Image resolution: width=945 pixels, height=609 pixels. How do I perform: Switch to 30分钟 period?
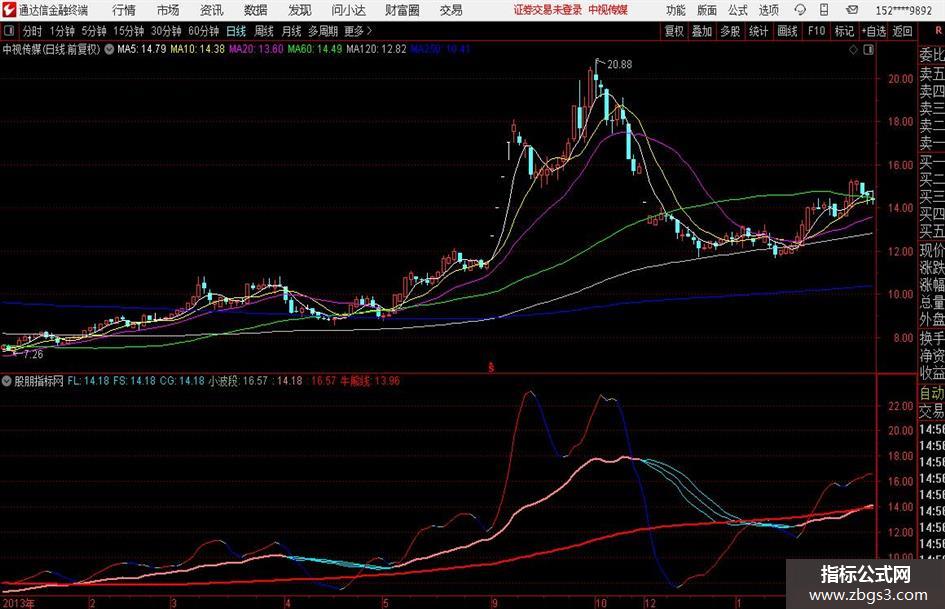(x=166, y=31)
